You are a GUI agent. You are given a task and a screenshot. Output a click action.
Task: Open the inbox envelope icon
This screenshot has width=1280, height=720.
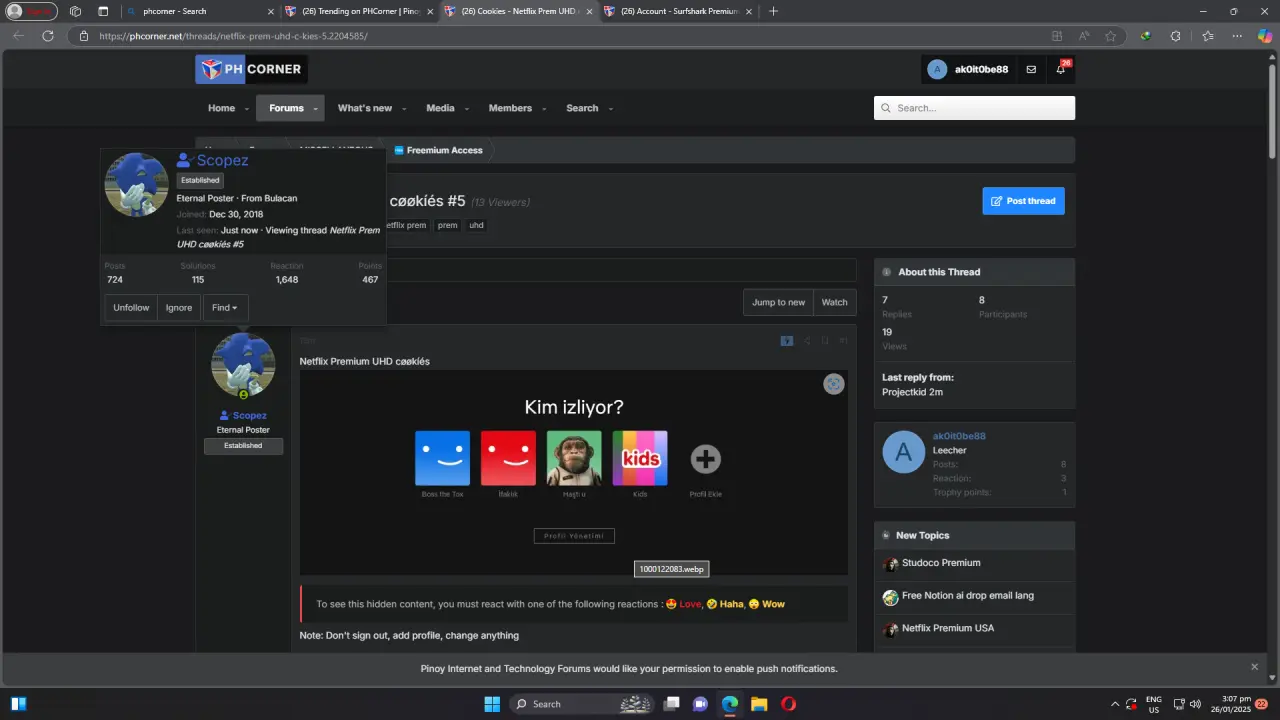(x=1031, y=69)
